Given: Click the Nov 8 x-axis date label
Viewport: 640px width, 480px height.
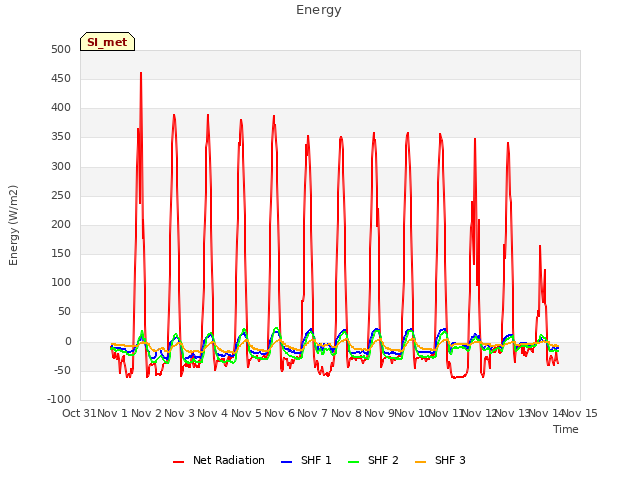Looking at the screenshot, I should (x=346, y=413).
